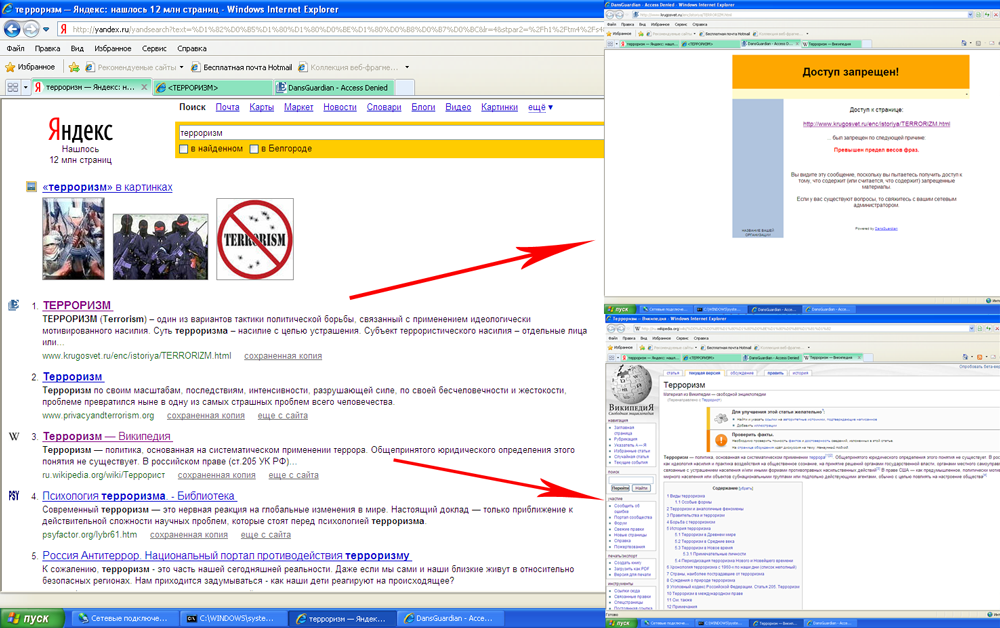Open the Избранное menu in the menu bar
Screen dimensions: 1000x628
[x=113, y=48]
